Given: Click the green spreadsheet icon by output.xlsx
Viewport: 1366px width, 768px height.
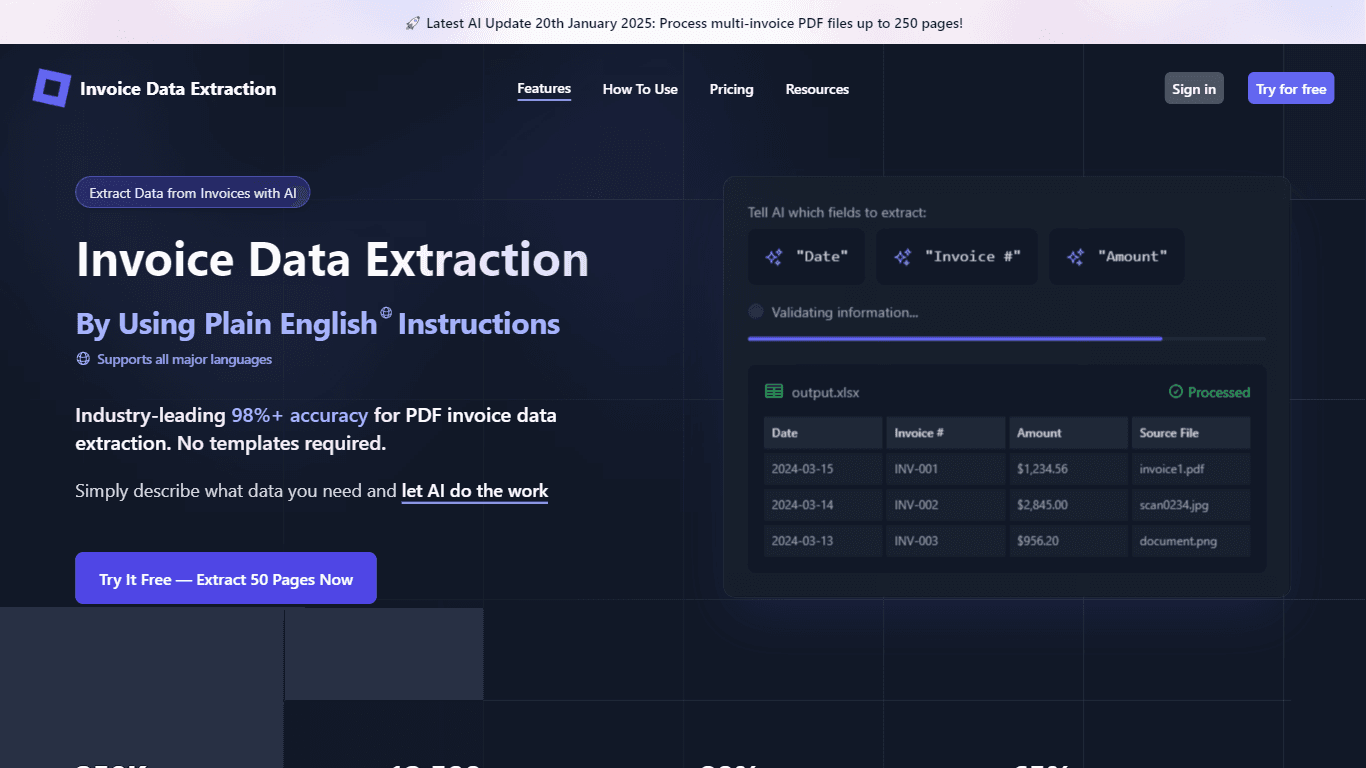Looking at the screenshot, I should pos(774,392).
